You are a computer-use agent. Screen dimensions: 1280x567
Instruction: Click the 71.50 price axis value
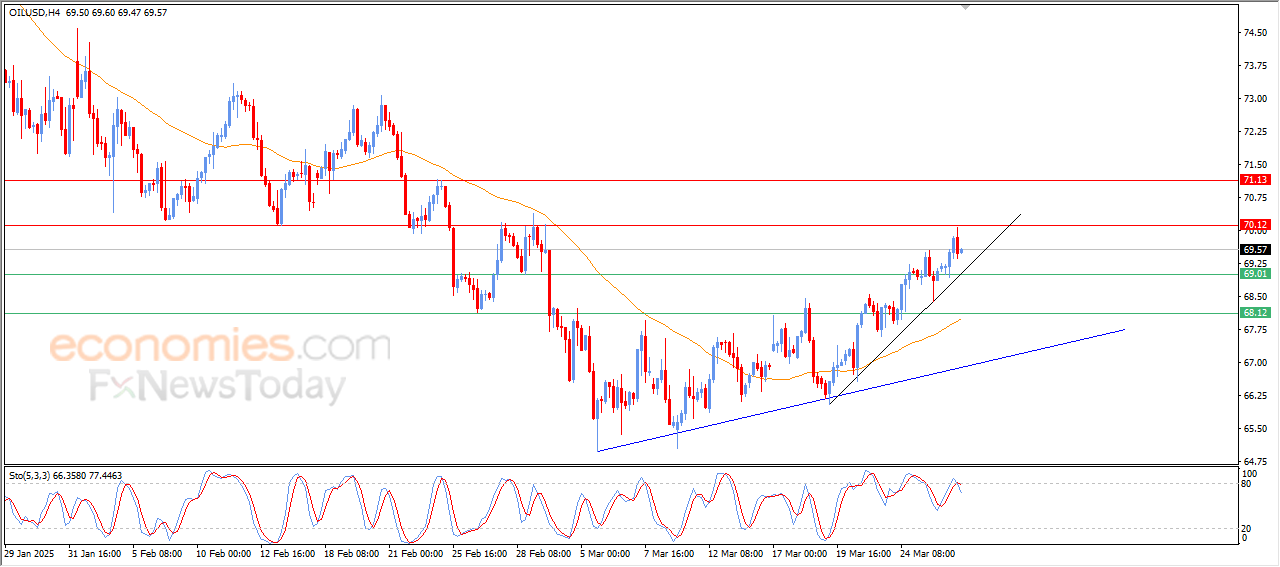(x=1256, y=165)
